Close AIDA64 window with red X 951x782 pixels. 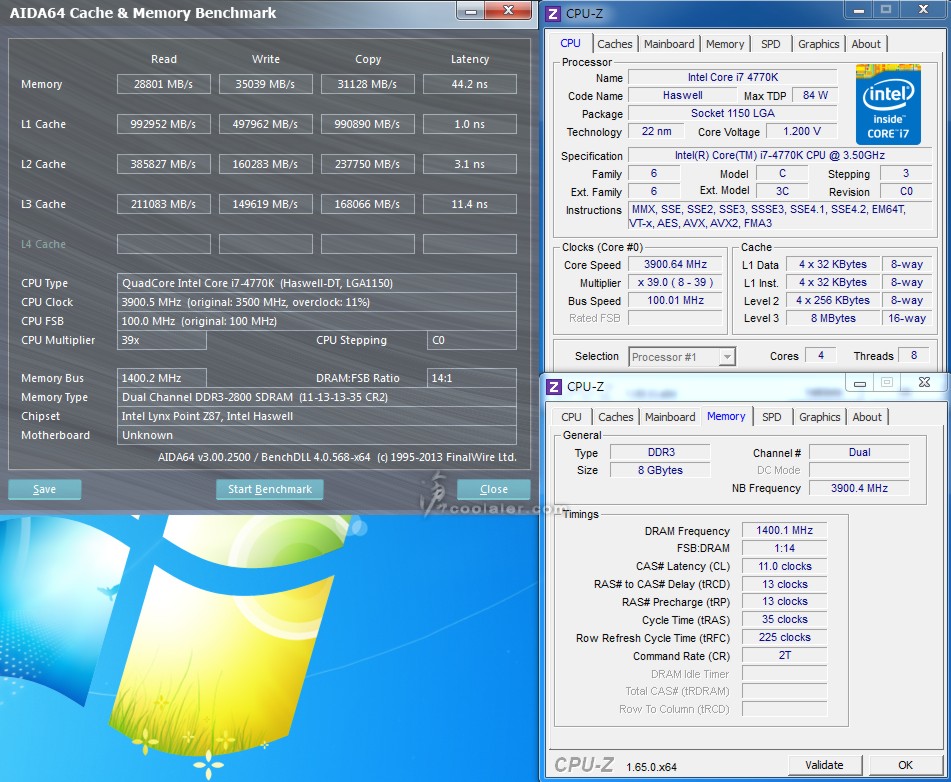click(x=508, y=10)
